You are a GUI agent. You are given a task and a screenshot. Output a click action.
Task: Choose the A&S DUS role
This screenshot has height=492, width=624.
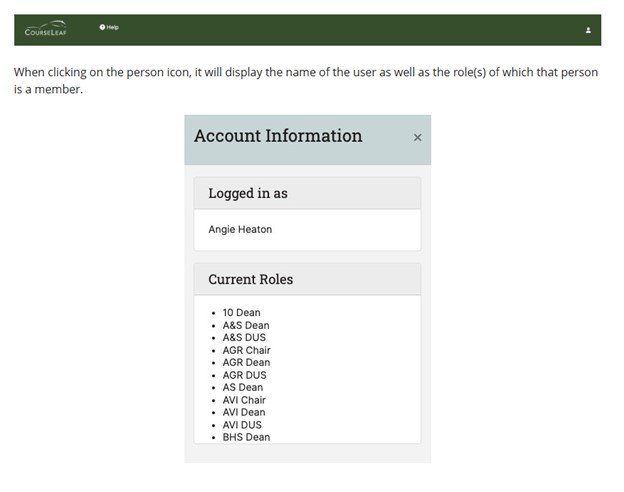tap(244, 338)
